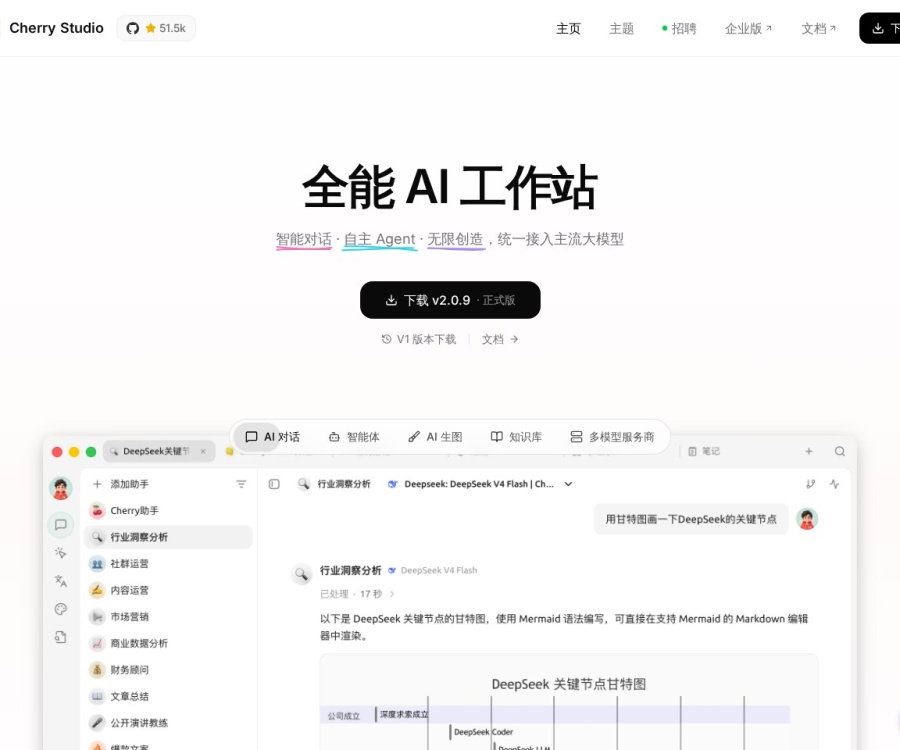Click the branch icon in chat header

click(x=810, y=484)
